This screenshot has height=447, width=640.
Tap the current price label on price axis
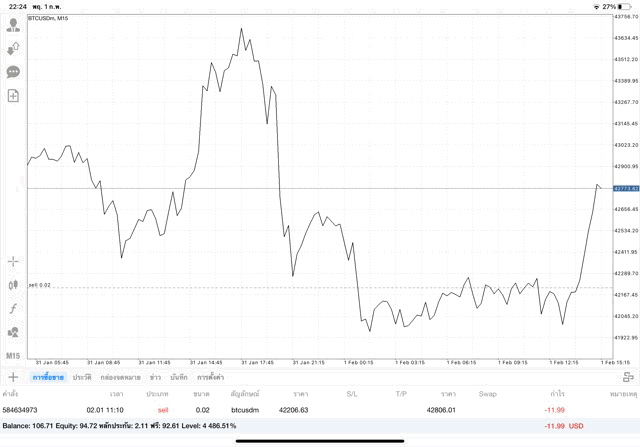tap(625, 188)
